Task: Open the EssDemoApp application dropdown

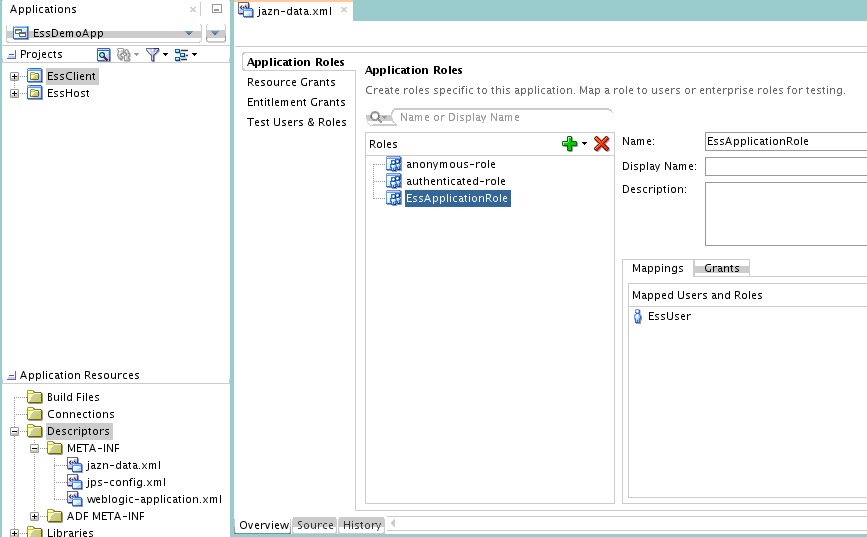Action: pyautogui.click(x=189, y=33)
